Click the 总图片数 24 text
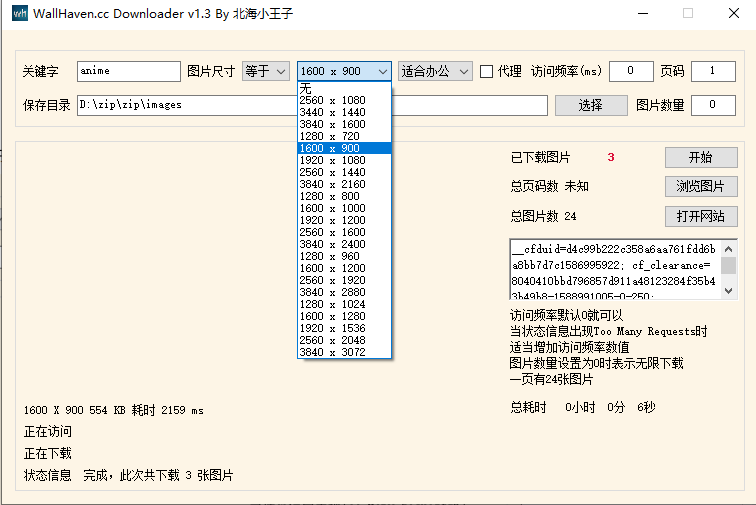Screen dimensions: 756x505 (543, 216)
